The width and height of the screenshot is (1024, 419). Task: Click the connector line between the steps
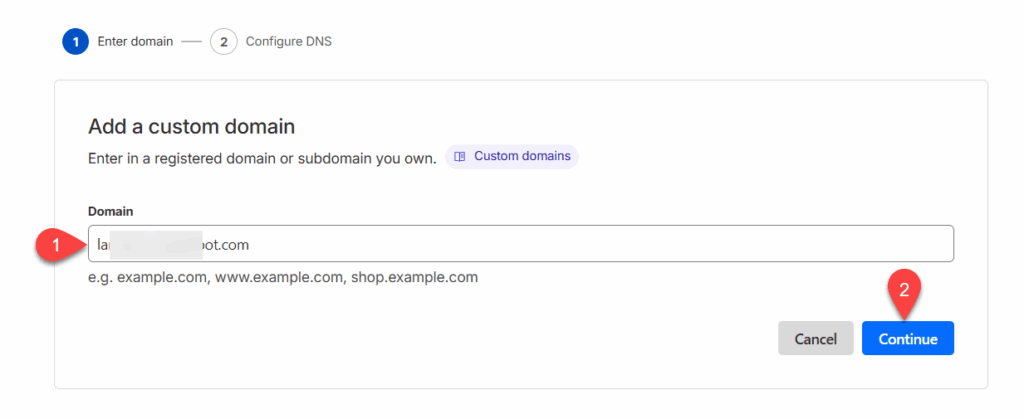click(x=192, y=42)
